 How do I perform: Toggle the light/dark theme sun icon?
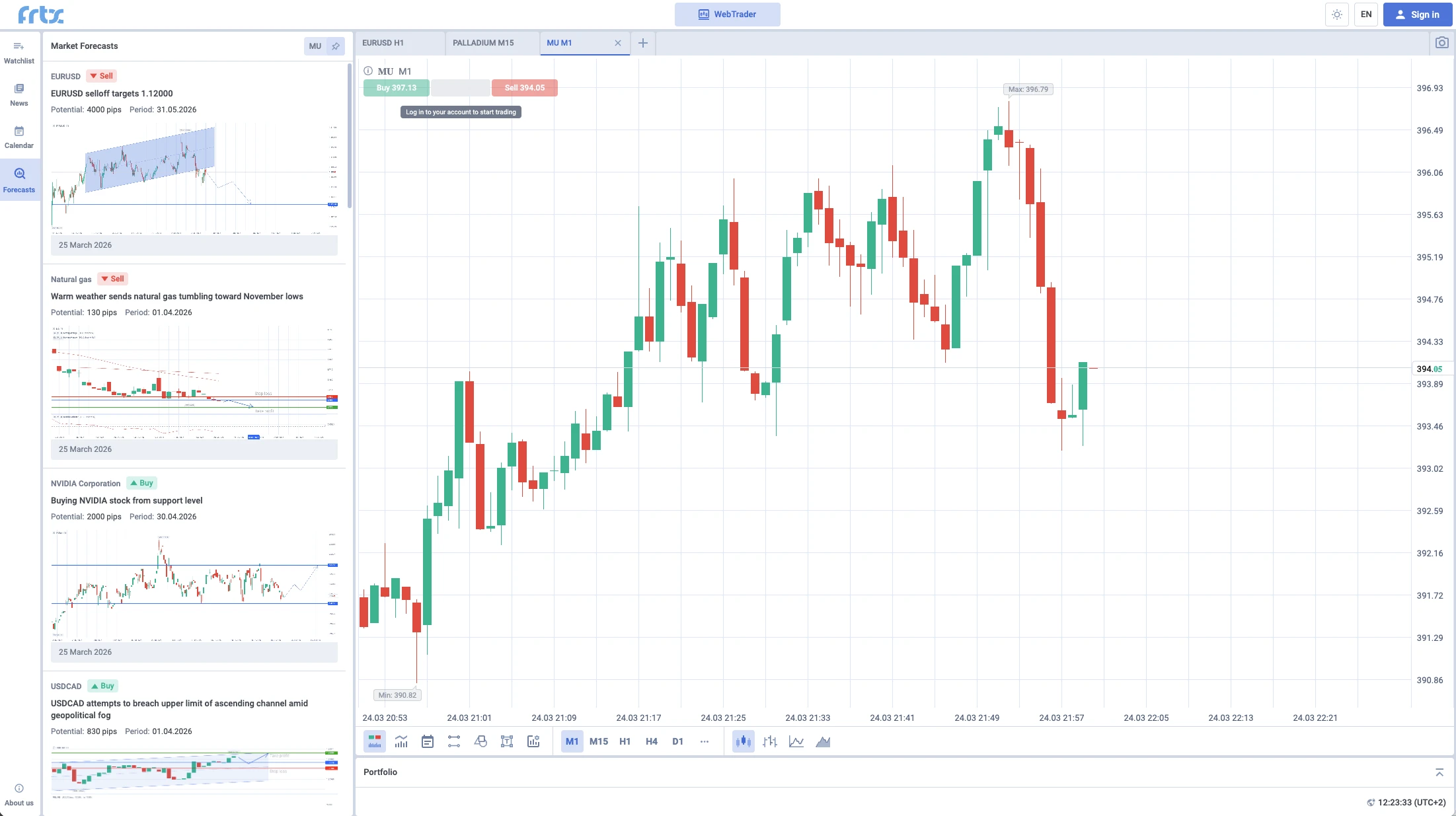point(1337,15)
